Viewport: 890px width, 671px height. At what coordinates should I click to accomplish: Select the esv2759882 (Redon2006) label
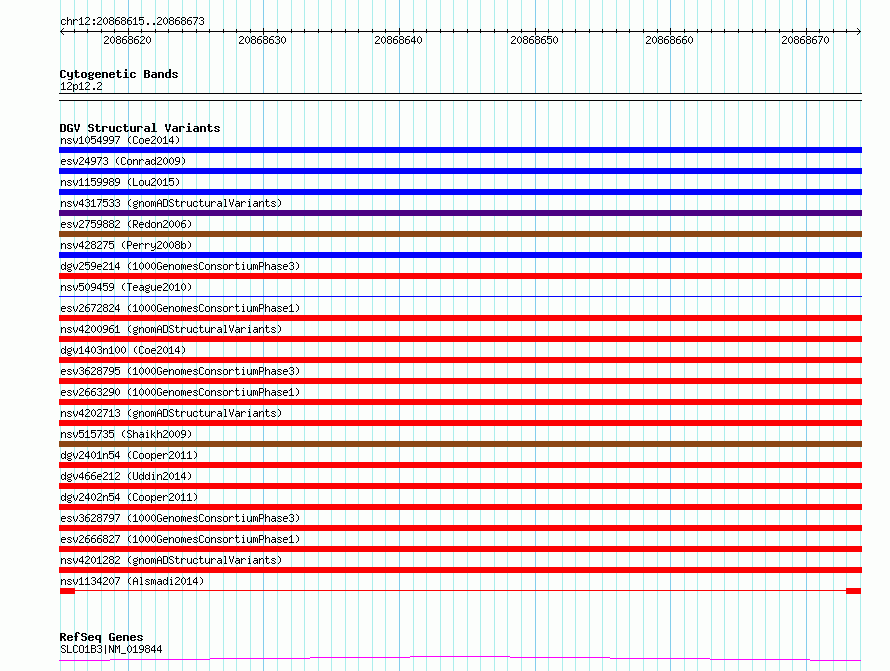point(126,224)
